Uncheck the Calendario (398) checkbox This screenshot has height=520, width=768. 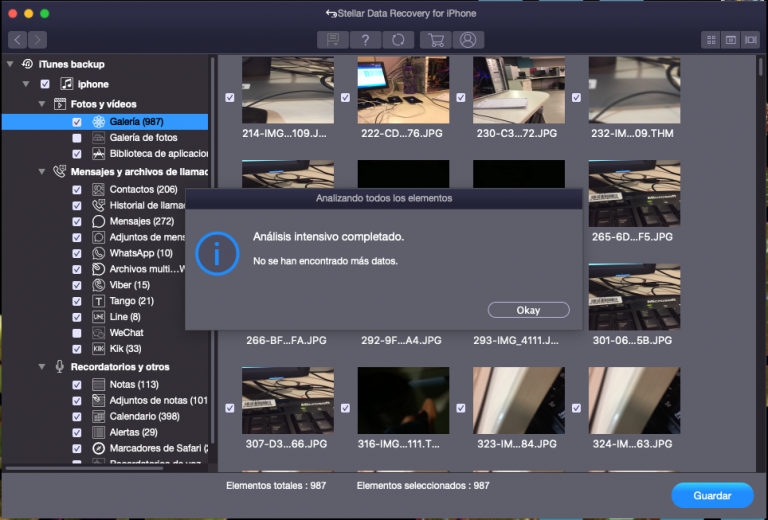(x=77, y=417)
